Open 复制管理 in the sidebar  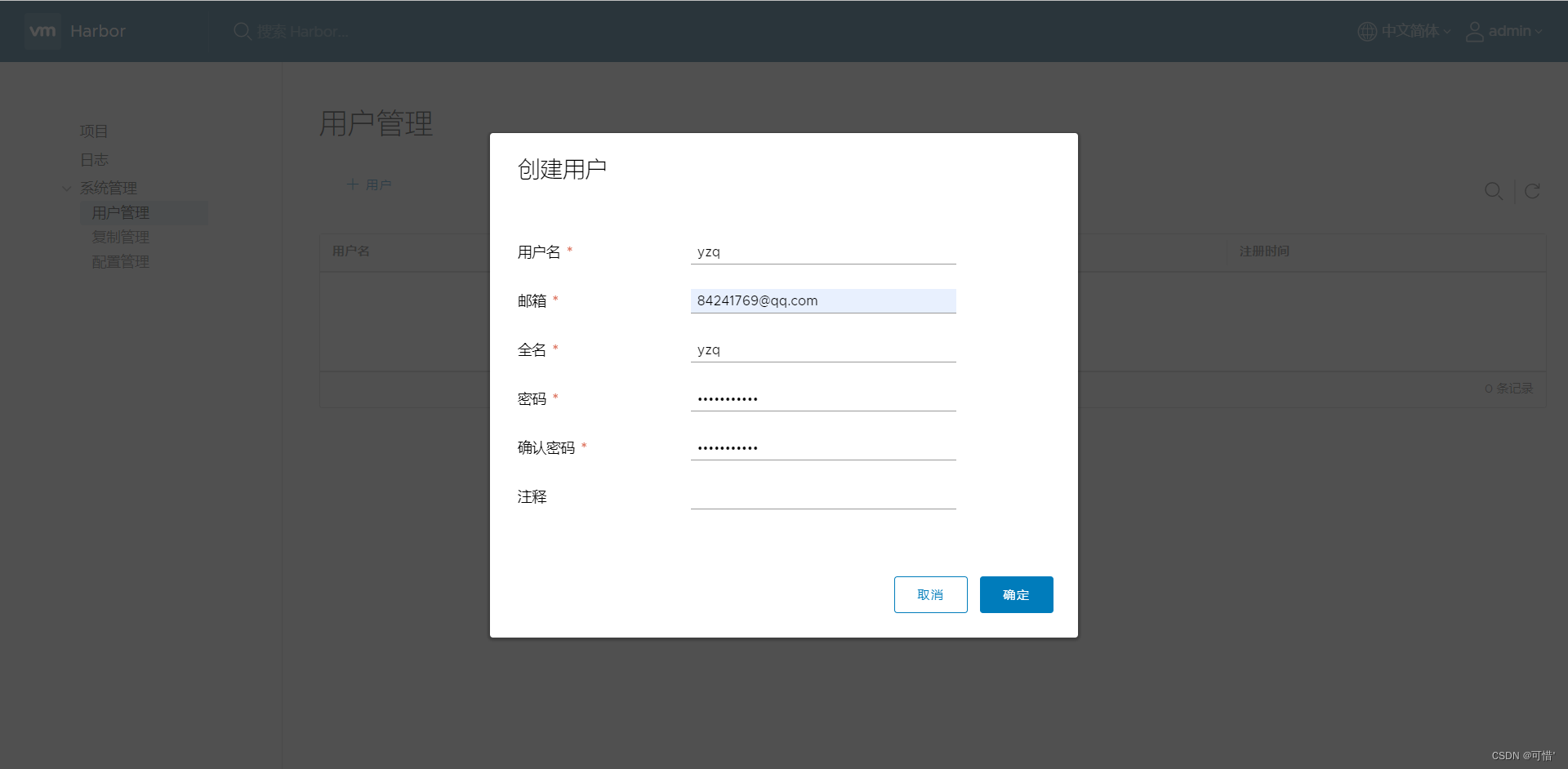pyautogui.click(x=121, y=238)
